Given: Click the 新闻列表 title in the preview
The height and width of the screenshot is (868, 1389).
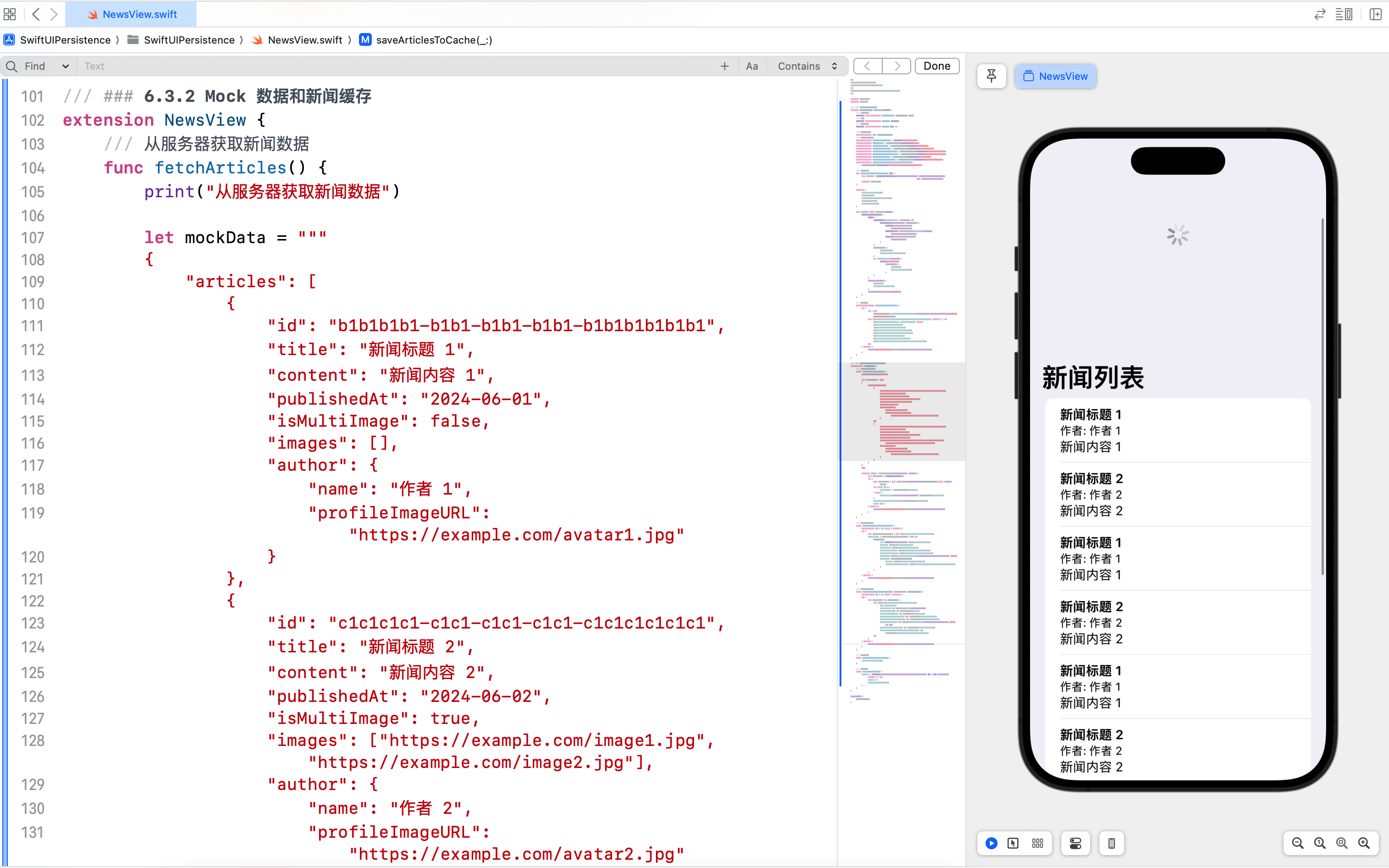Looking at the screenshot, I should [1093, 378].
